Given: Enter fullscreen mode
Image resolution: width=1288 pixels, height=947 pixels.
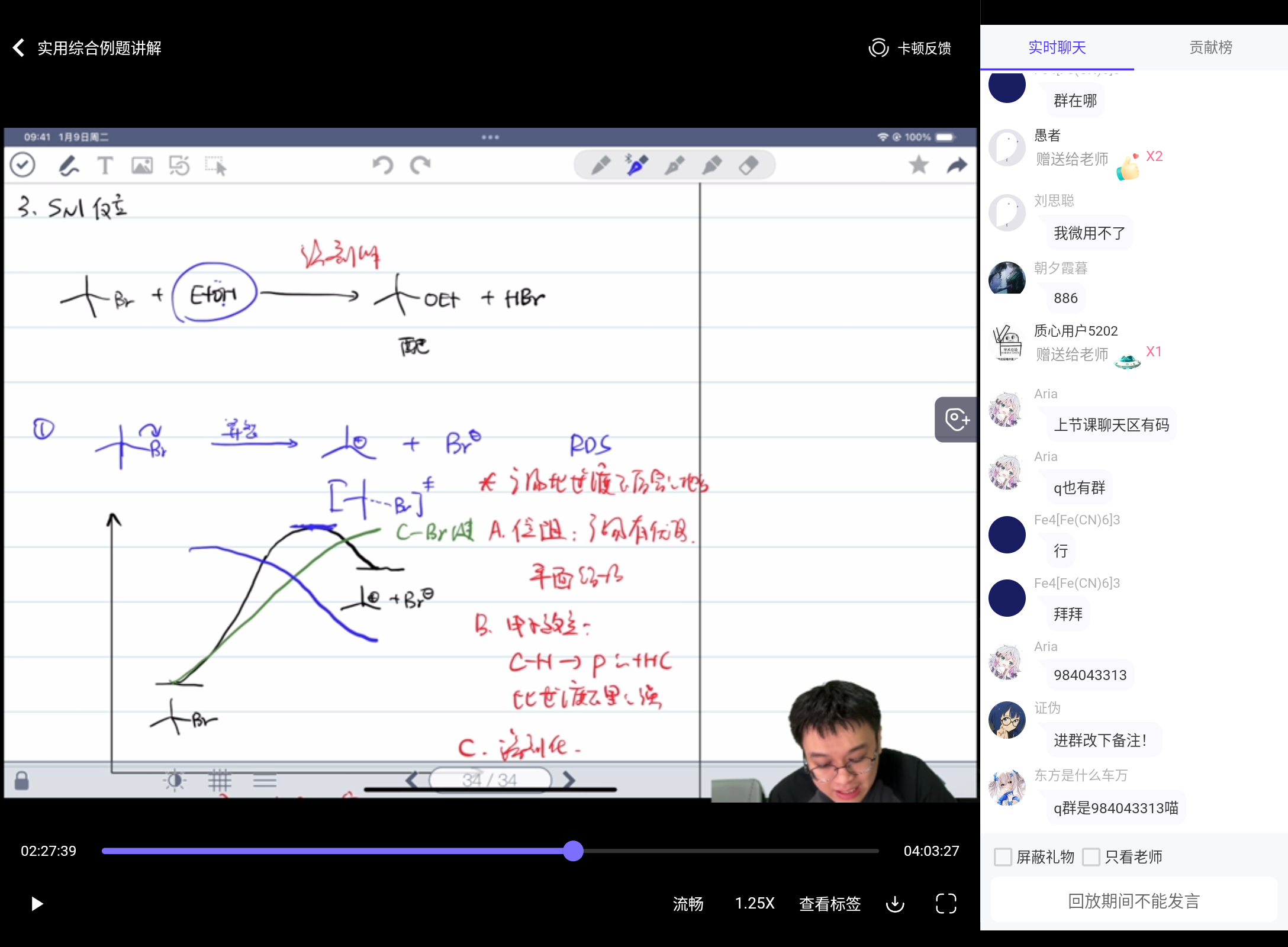Looking at the screenshot, I should coord(946,904).
